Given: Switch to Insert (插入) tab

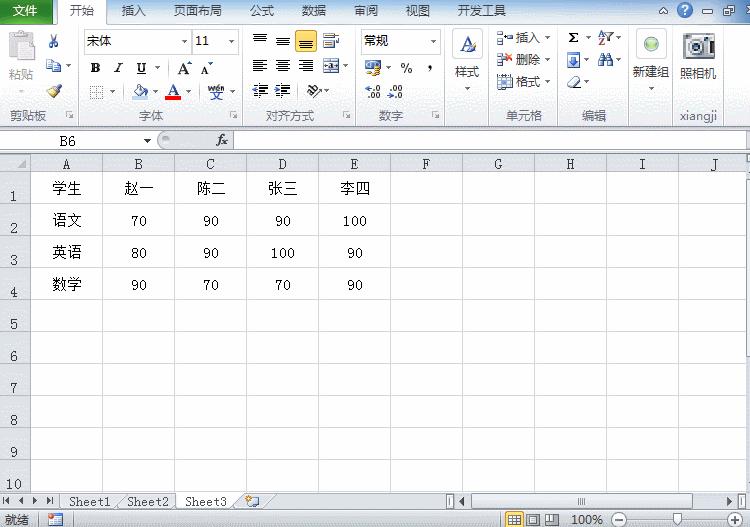Looking at the screenshot, I should click(133, 11).
